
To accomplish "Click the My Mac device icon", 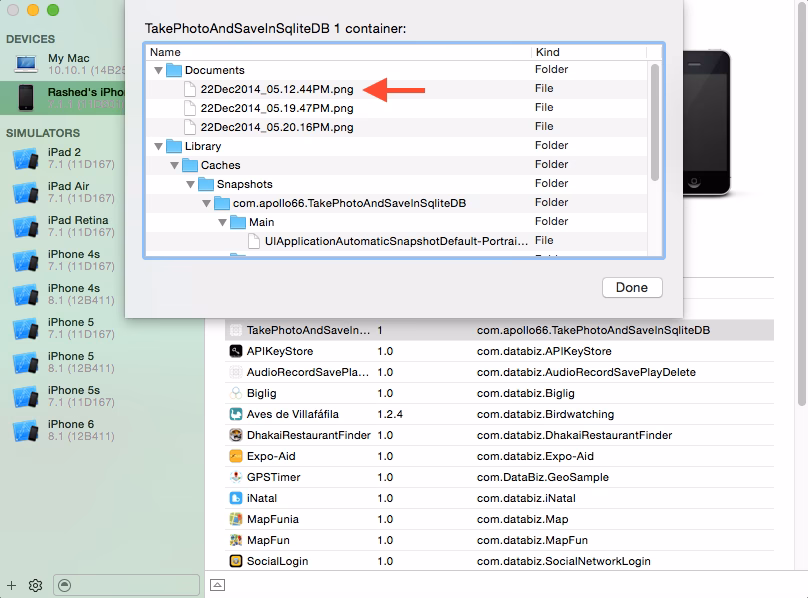I will coord(25,66).
